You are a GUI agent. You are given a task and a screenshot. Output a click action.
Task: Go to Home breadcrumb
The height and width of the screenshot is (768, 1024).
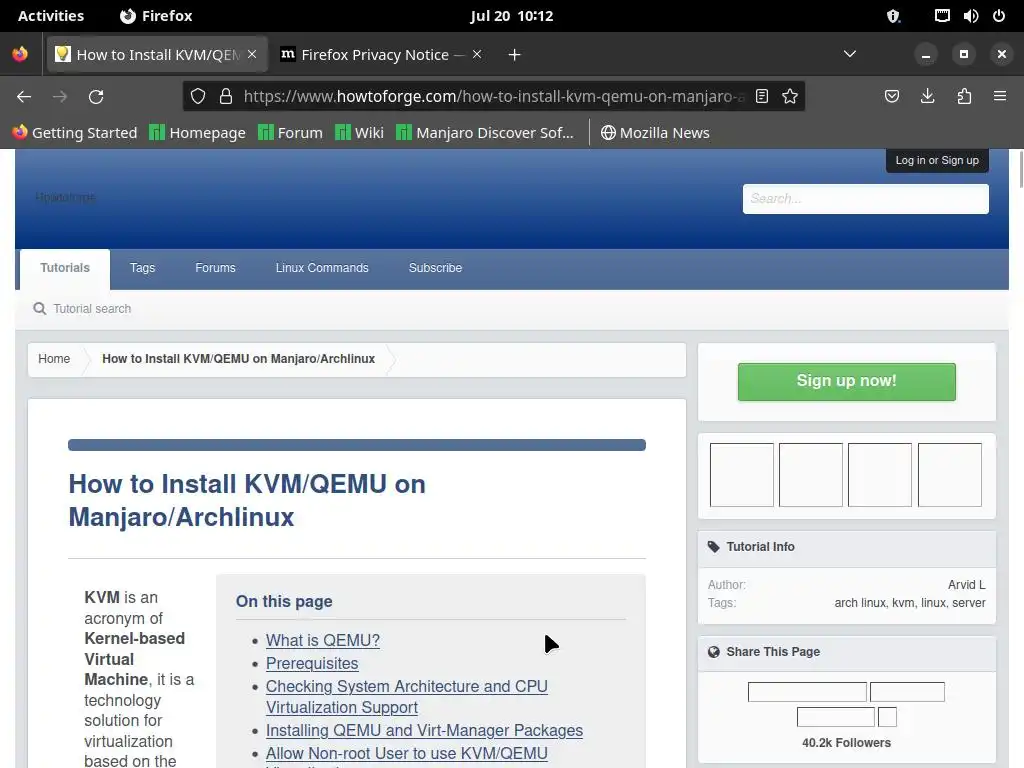pyautogui.click(x=54, y=359)
